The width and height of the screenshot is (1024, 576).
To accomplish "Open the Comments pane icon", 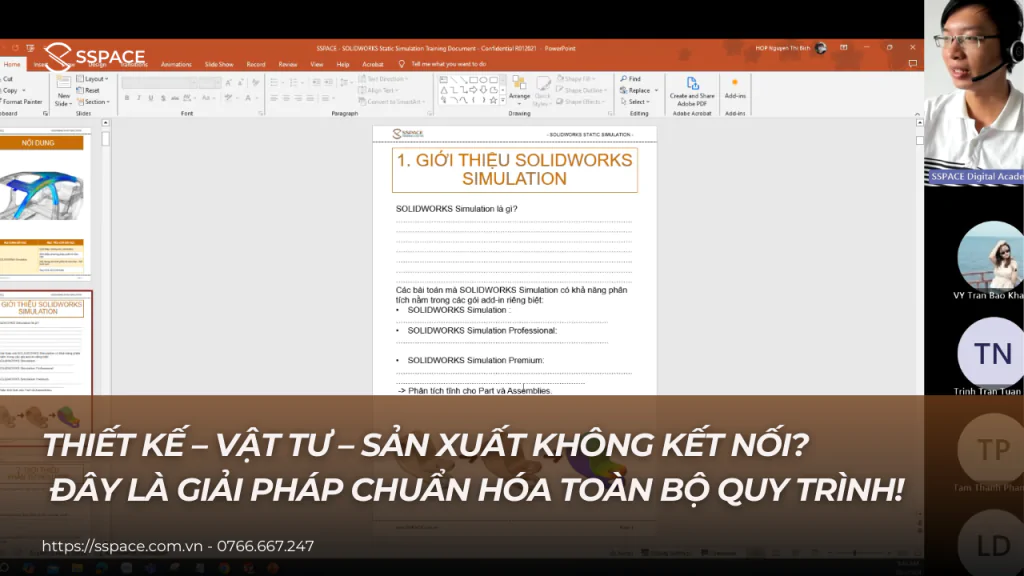I will point(912,64).
